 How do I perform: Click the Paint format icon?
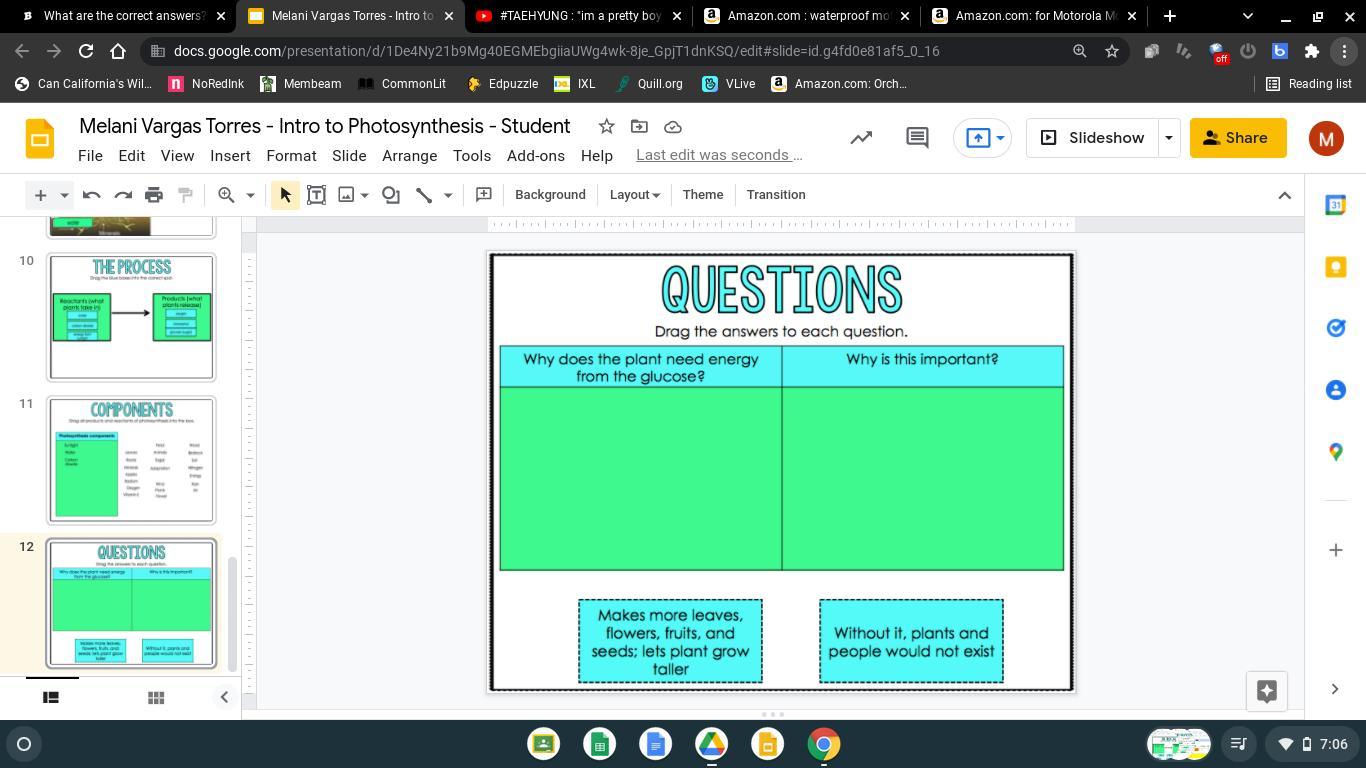(x=185, y=195)
